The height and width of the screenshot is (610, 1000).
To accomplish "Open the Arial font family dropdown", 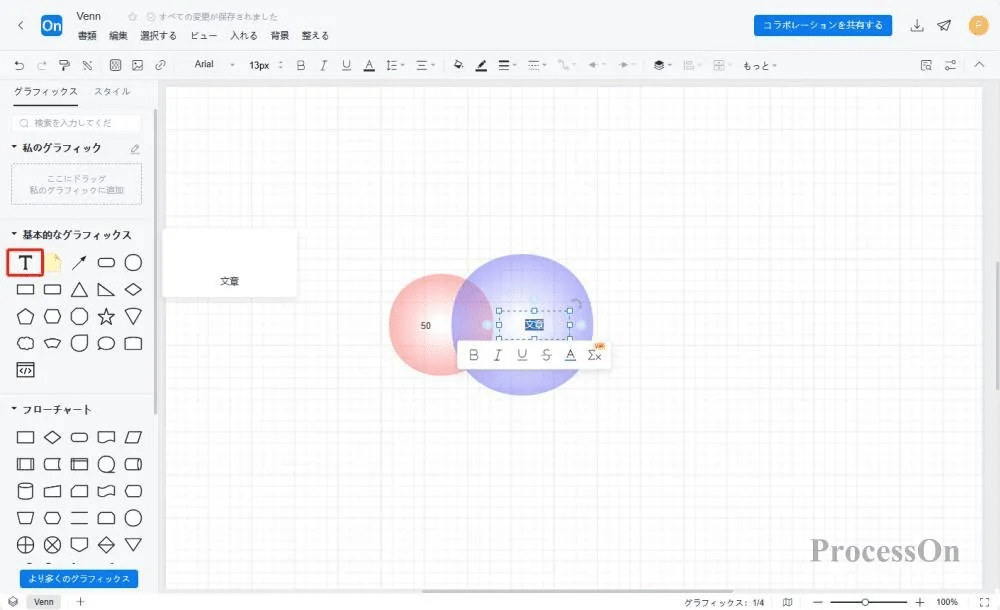I will click(210, 64).
